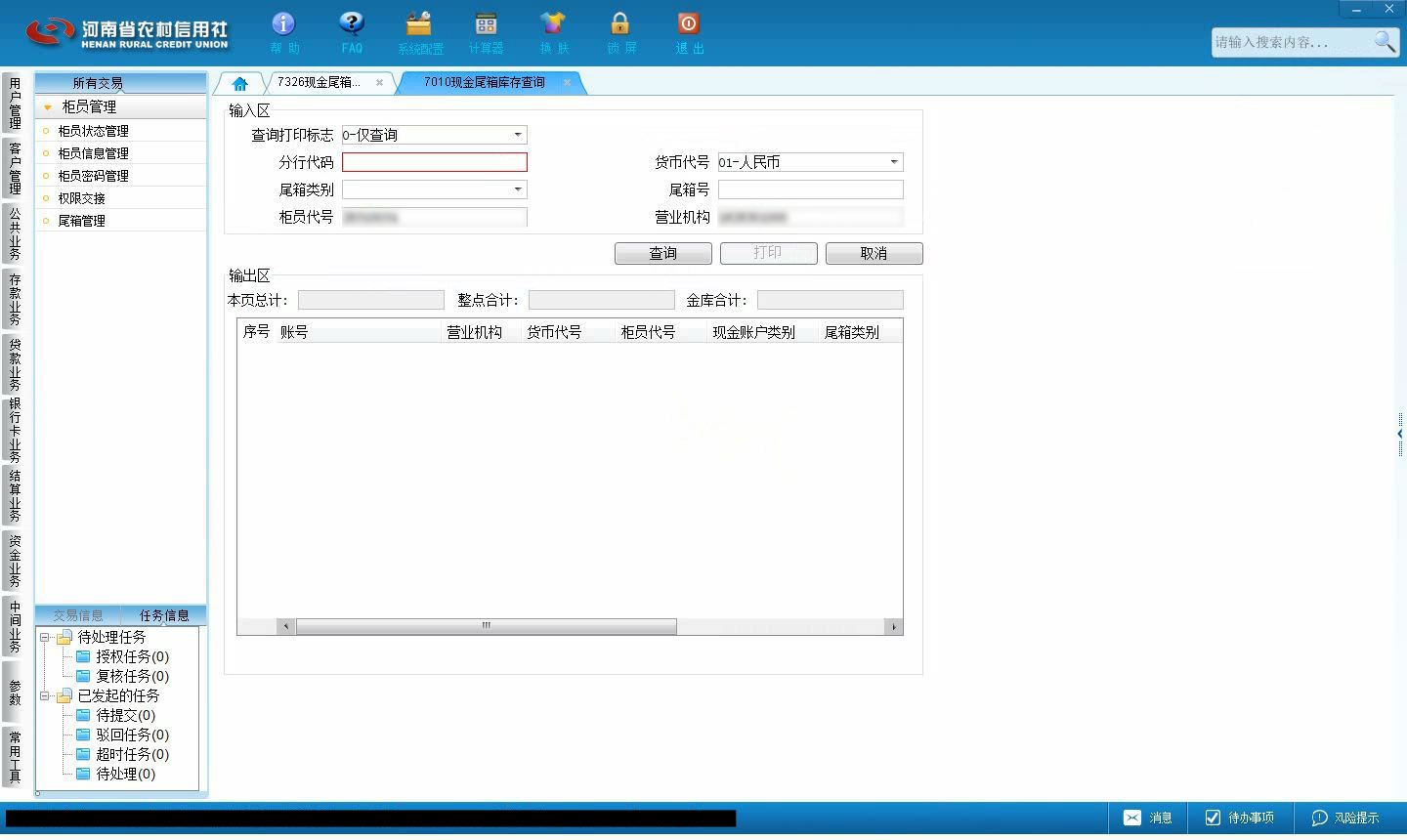Collapse the 待处理任务 tree node
The height and width of the screenshot is (840, 1407).
point(45,637)
